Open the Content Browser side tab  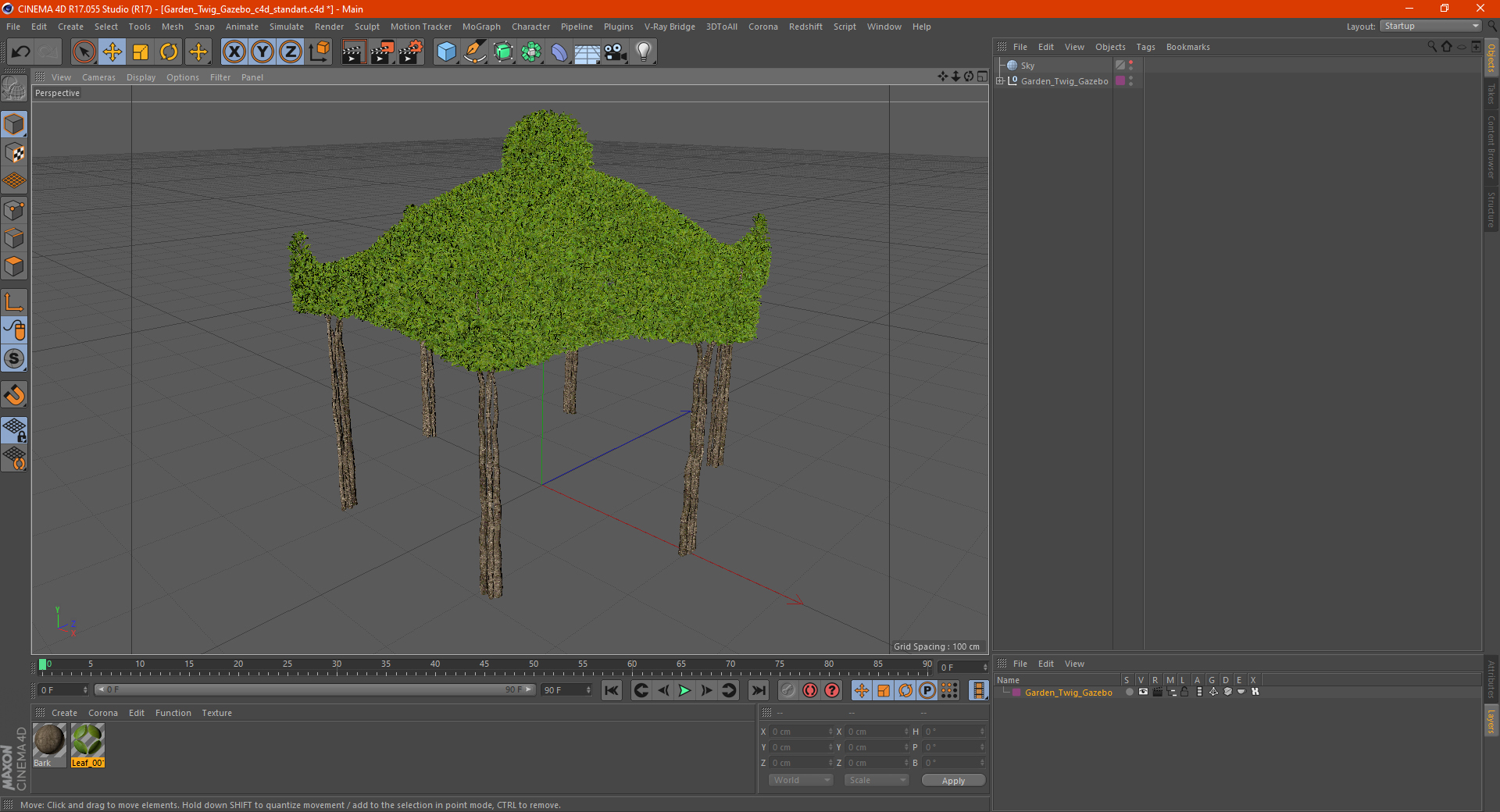pyautogui.click(x=1491, y=147)
